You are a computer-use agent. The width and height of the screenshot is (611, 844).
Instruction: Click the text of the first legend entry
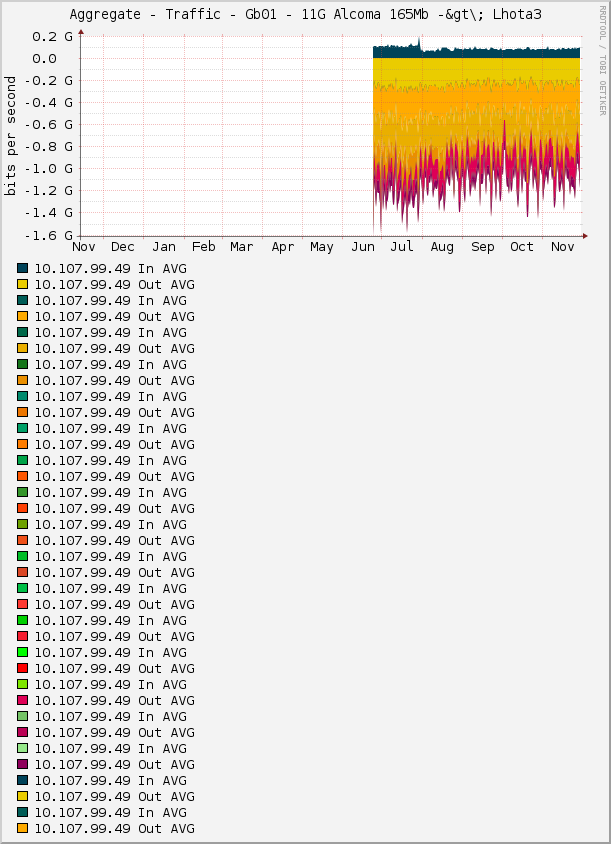tap(110, 268)
